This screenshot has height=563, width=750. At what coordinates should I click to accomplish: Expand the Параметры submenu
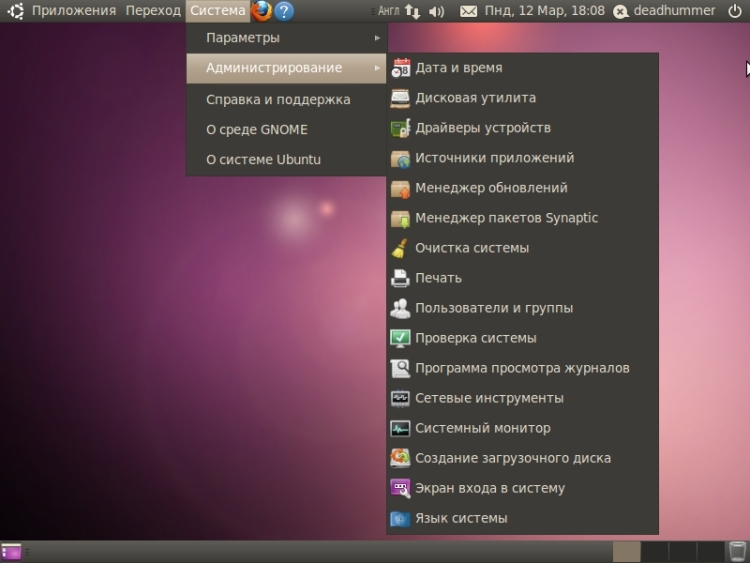(x=285, y=38)
